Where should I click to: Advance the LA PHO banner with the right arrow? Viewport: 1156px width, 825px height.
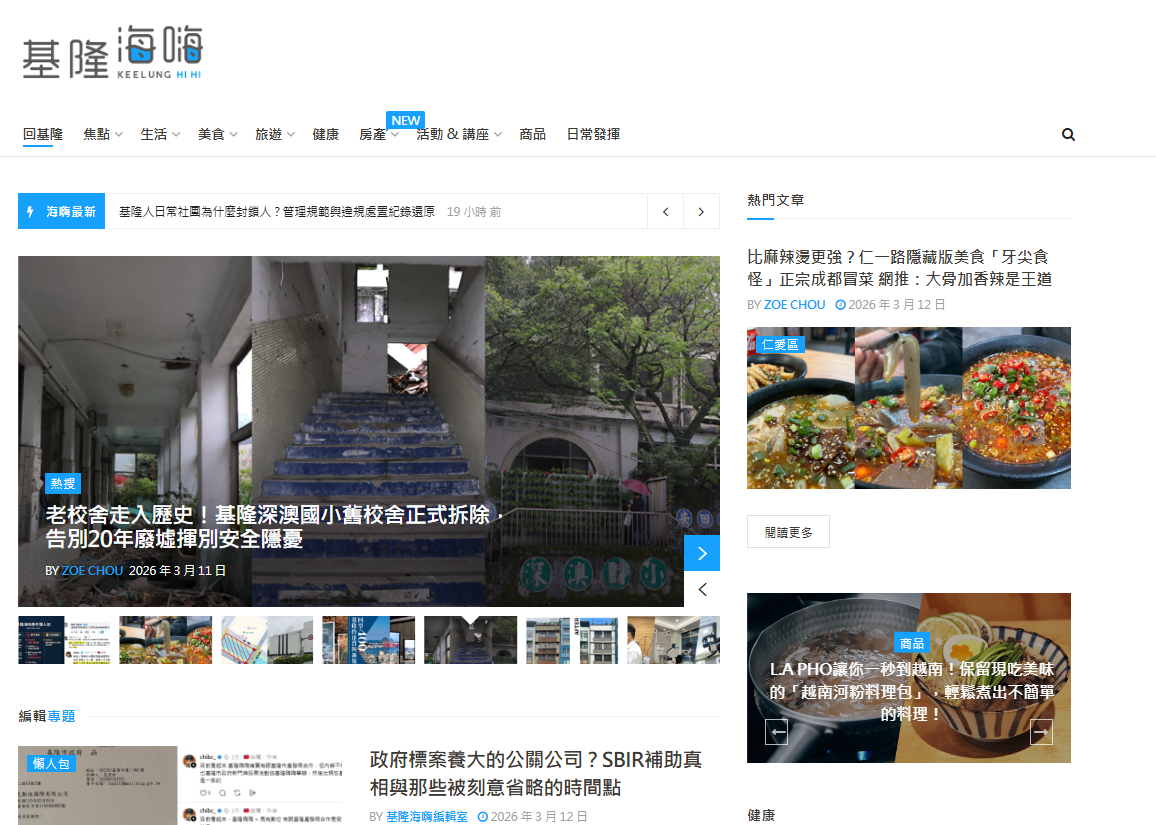[x=1041, y=731]
